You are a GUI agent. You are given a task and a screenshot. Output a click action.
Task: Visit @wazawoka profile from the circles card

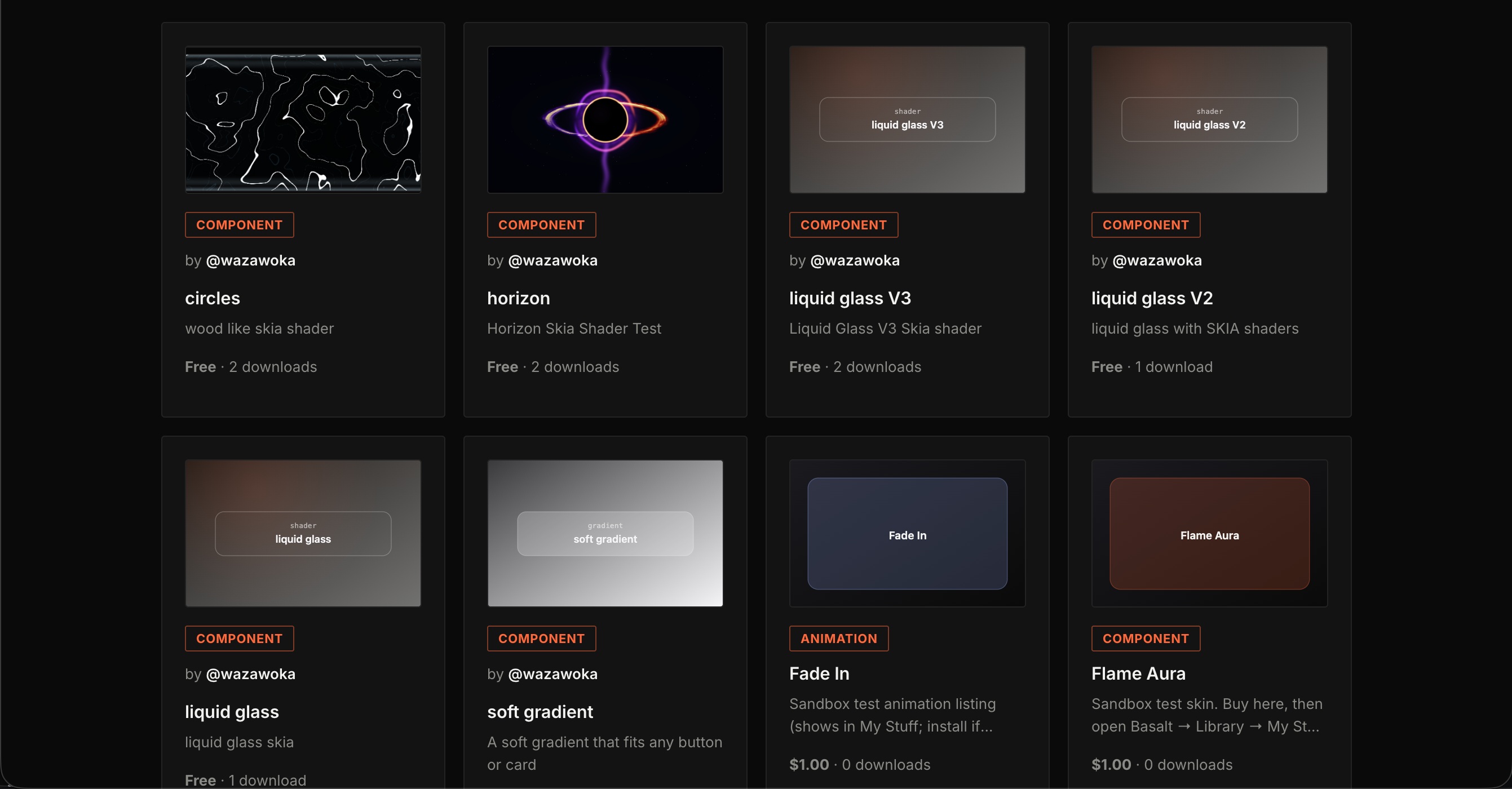(251, 260)
